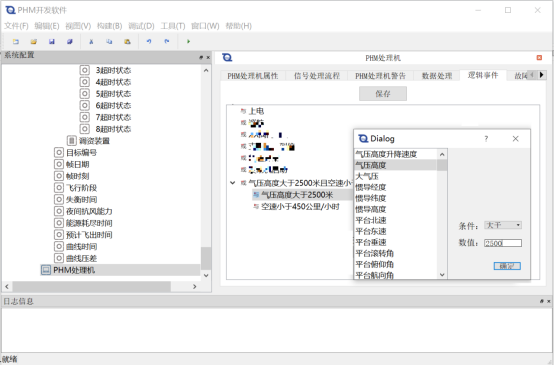The image size is (554, 365).
Task: Open the 条件 dropdown showing 大于
Action: [x=503, y=225]
